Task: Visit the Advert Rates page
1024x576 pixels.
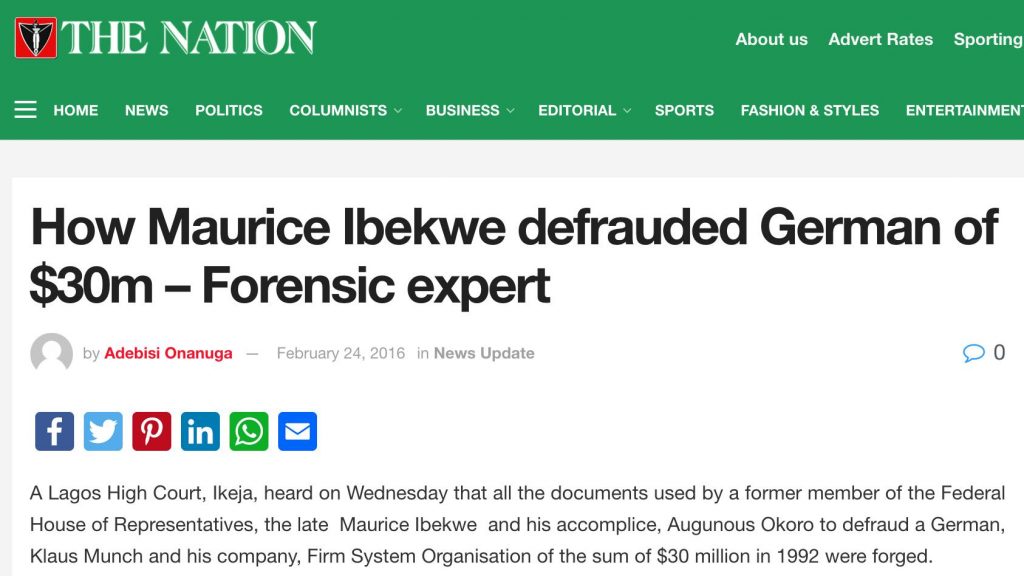Action: [x=880, y=39]
